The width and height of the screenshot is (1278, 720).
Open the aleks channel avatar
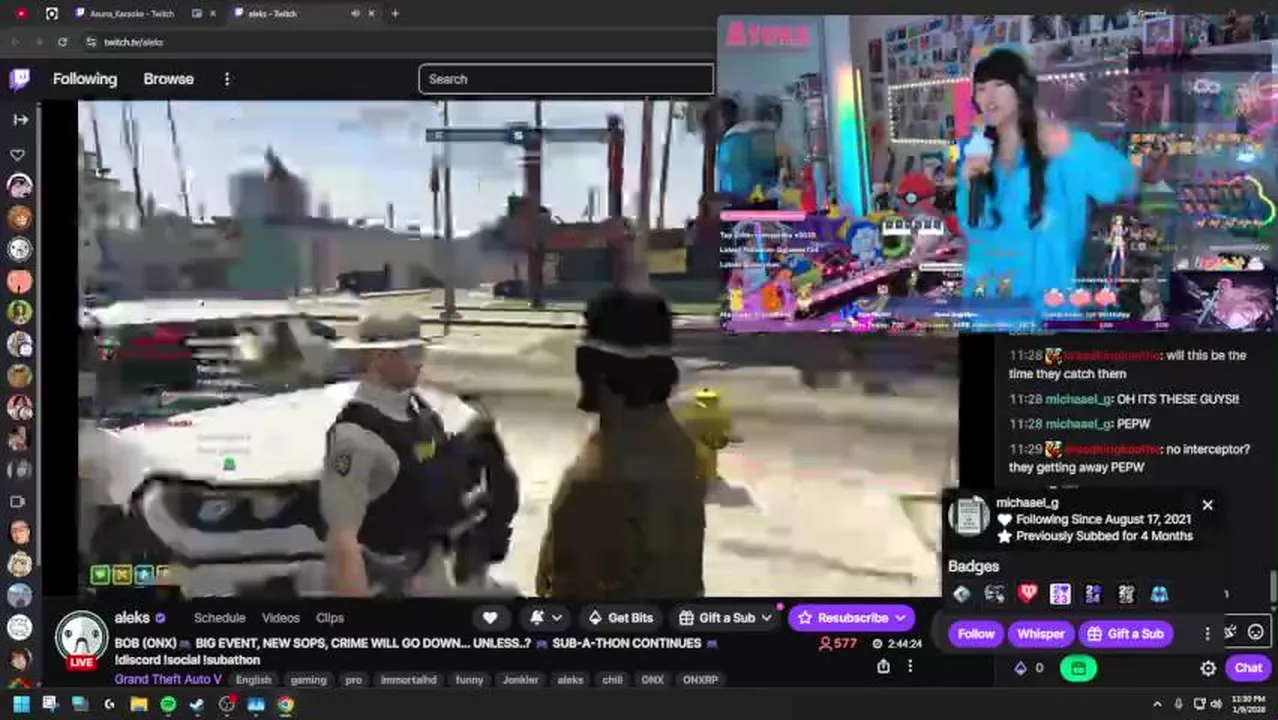pyautogui.click(x=81, y=637)
